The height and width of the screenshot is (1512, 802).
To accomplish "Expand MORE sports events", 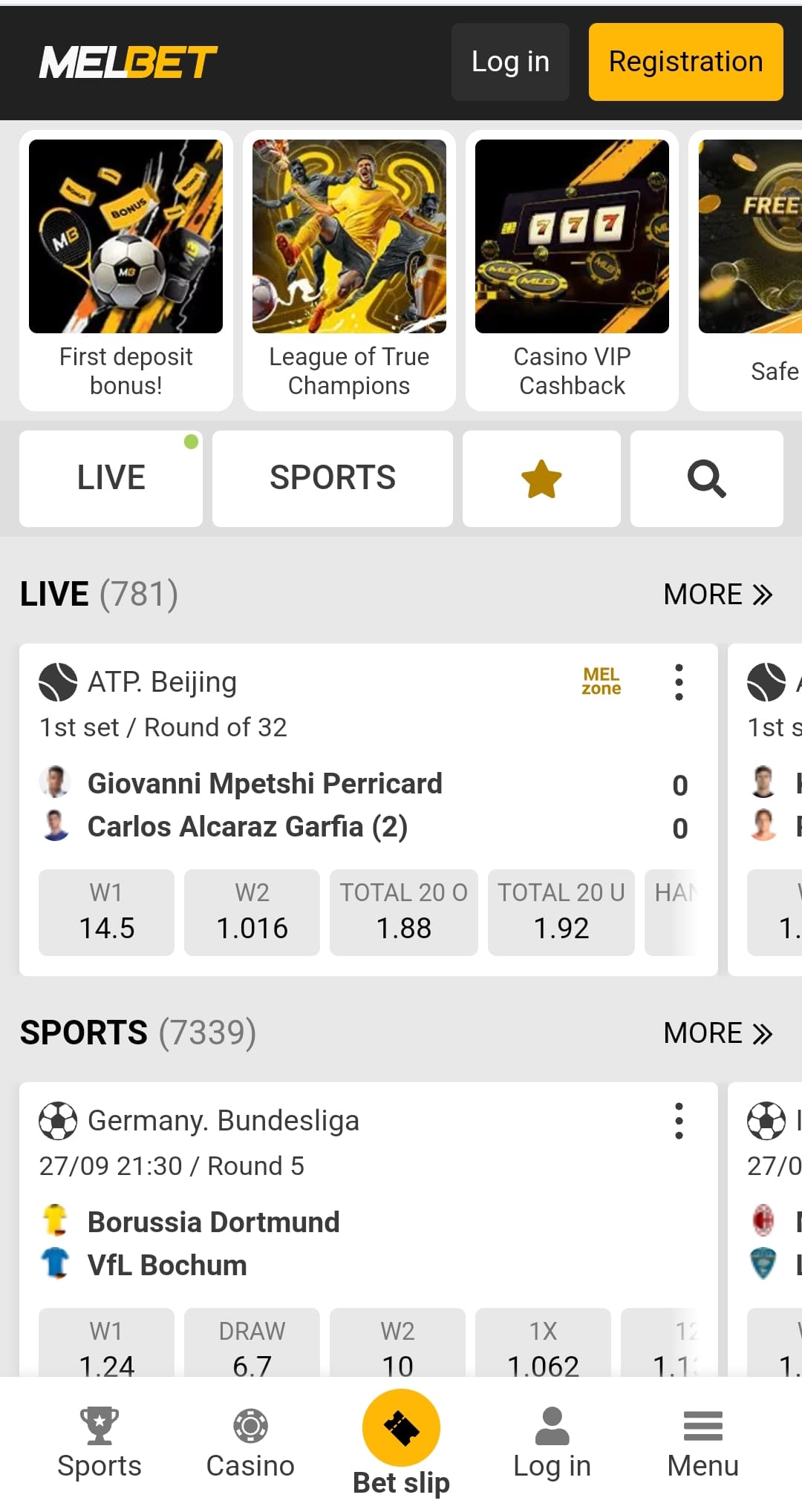I will point(717,1033).
